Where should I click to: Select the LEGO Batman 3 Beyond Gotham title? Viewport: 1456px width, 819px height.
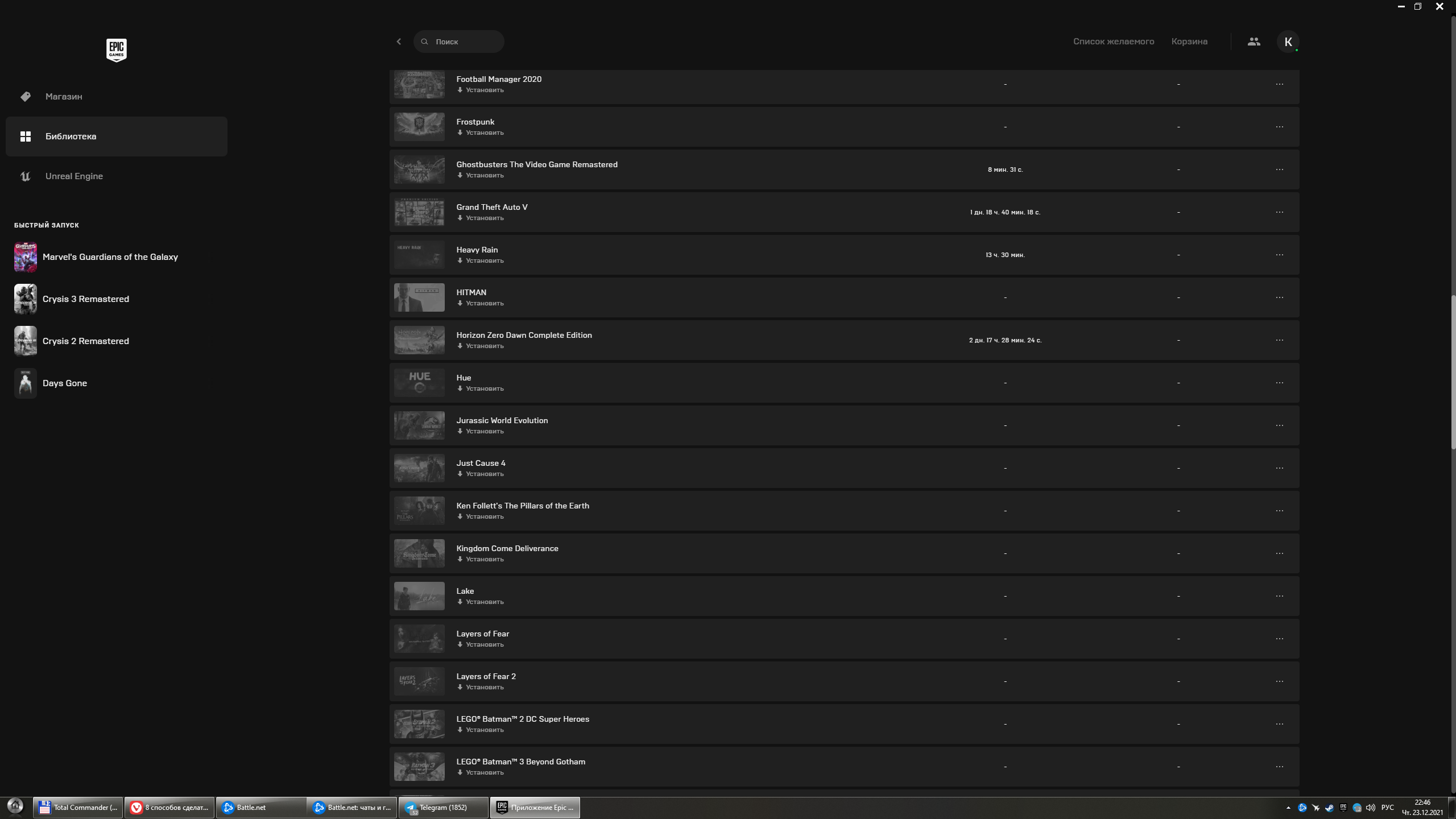pyautogui.click(x=520, y=762)
